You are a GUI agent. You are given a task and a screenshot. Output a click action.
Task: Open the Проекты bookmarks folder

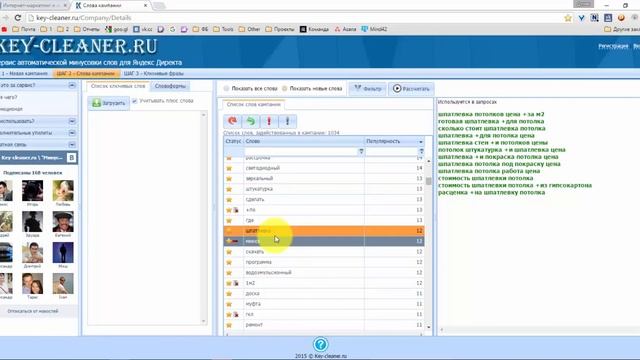(x=280, y=29)
